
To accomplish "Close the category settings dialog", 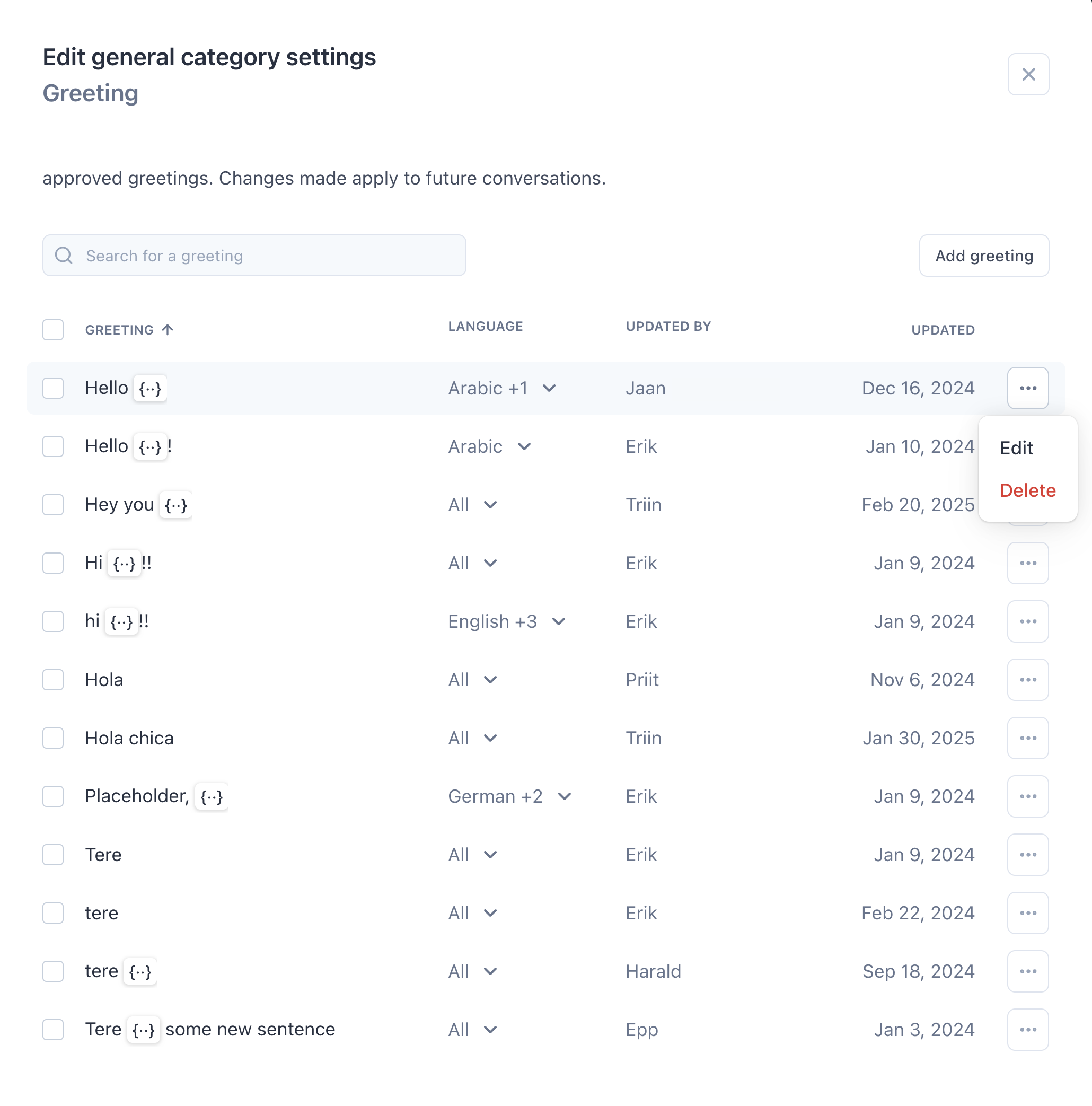I will point(1028,74).
